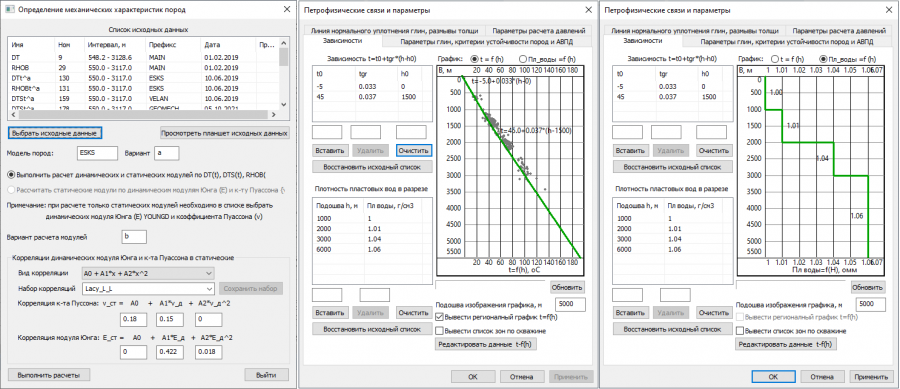The width and height of the screenshot is (900, 389).
Task: Click upper Вставить button in right dialog
Action: pos(630,151)
